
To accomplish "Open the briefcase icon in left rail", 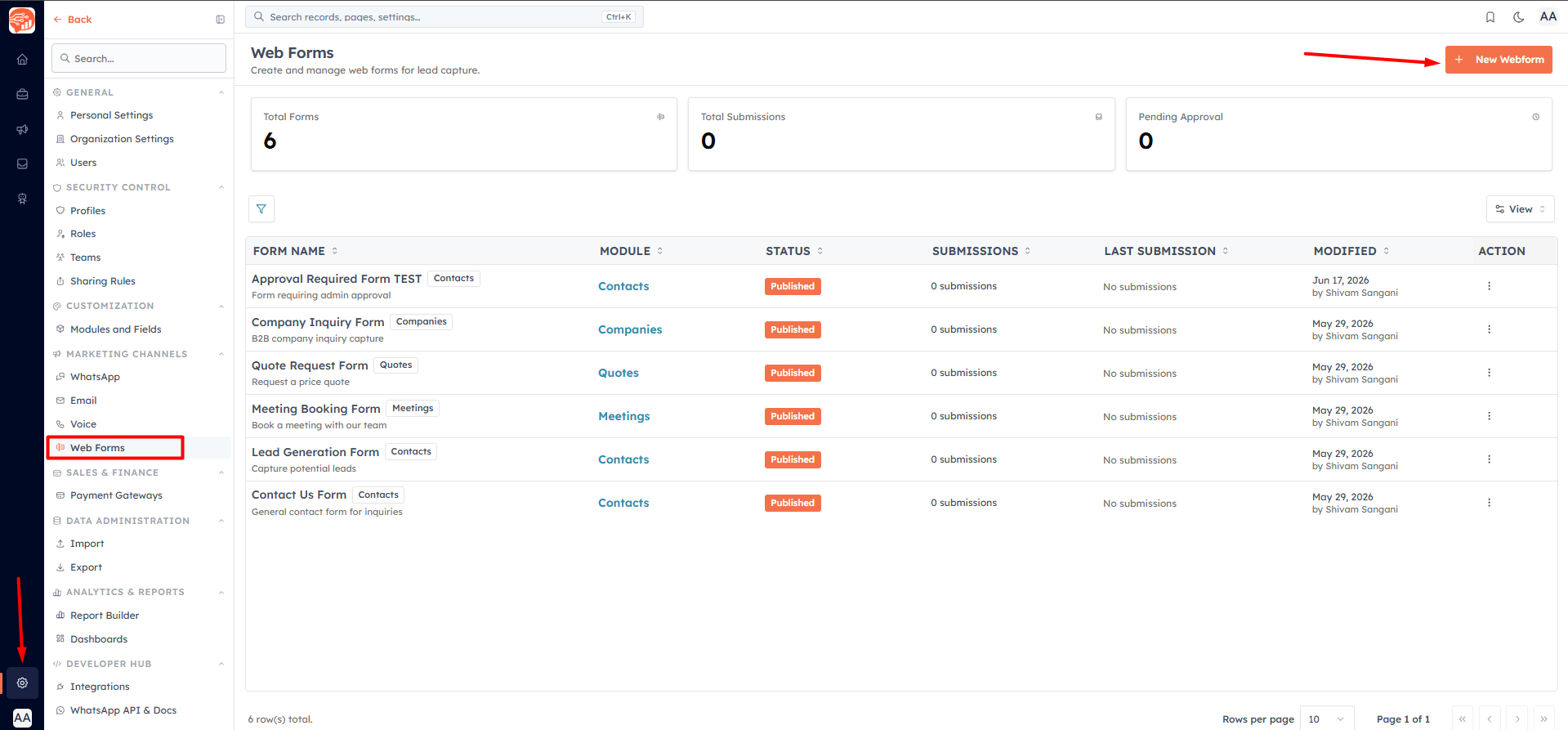I will click(x=22, y=94).
